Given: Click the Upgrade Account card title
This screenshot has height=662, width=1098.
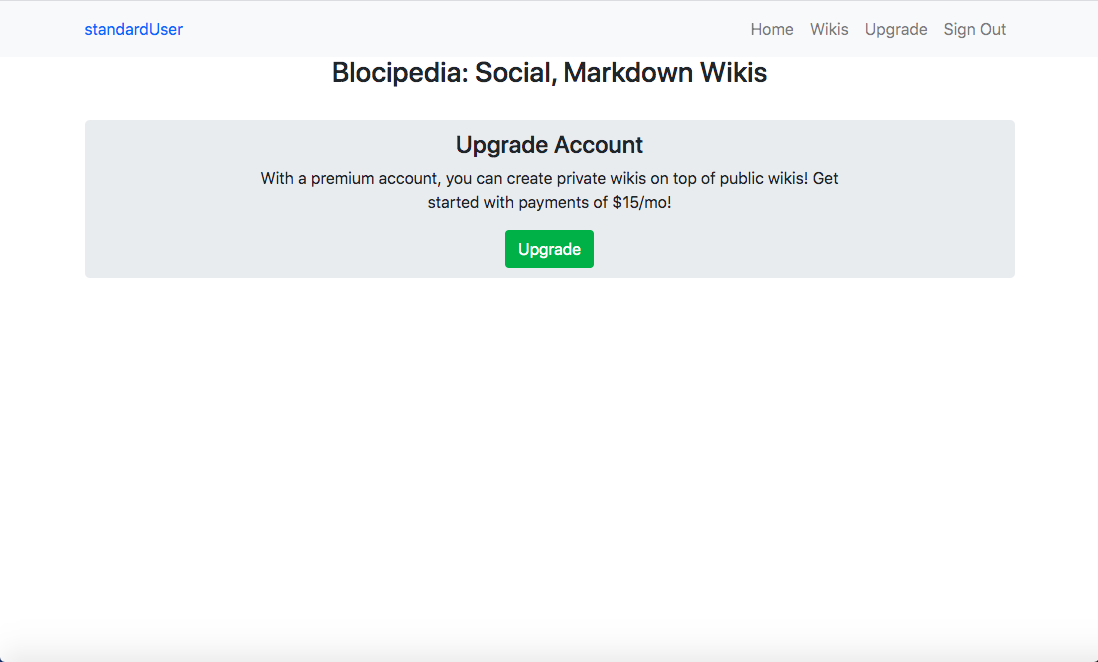Looking at the screenshot, I should (549, 144).
